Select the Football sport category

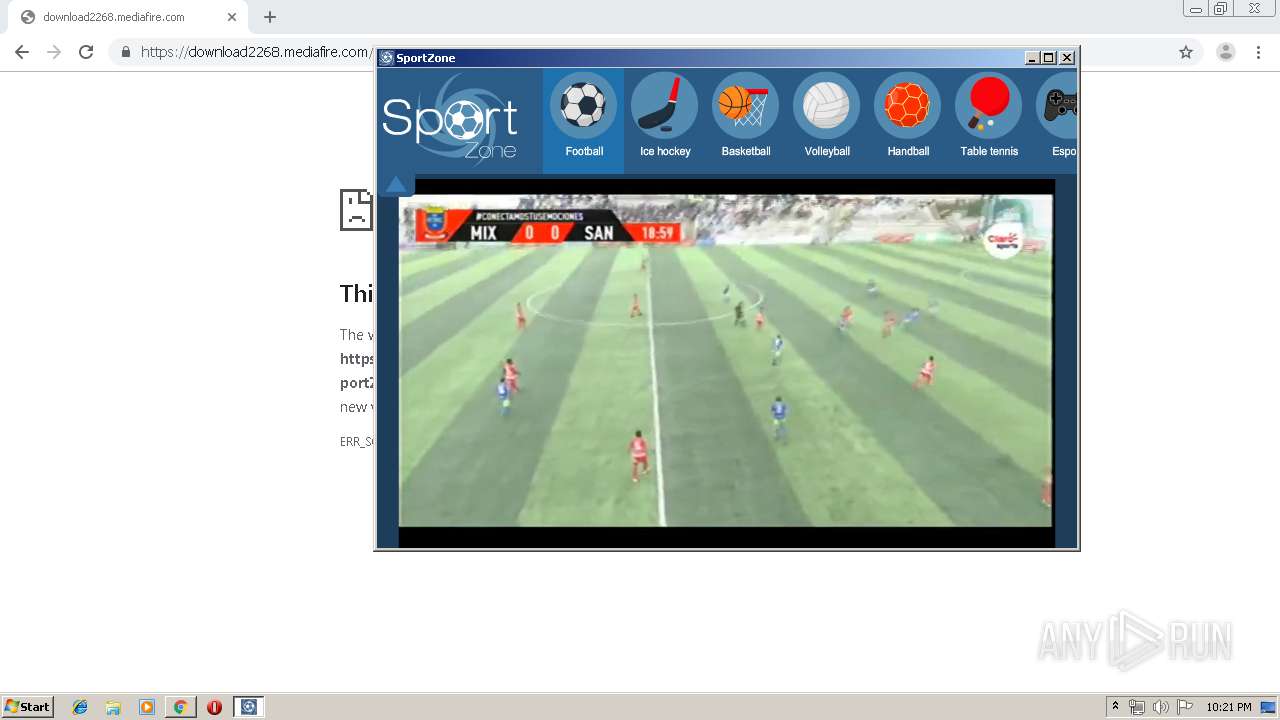(584, 120)
